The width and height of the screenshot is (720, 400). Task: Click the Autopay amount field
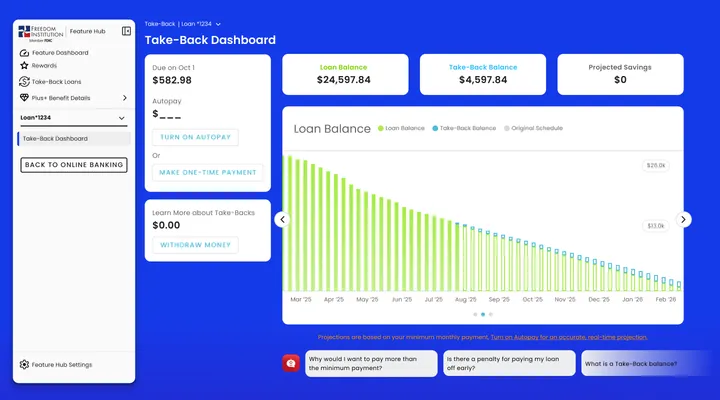coord(167,114)
